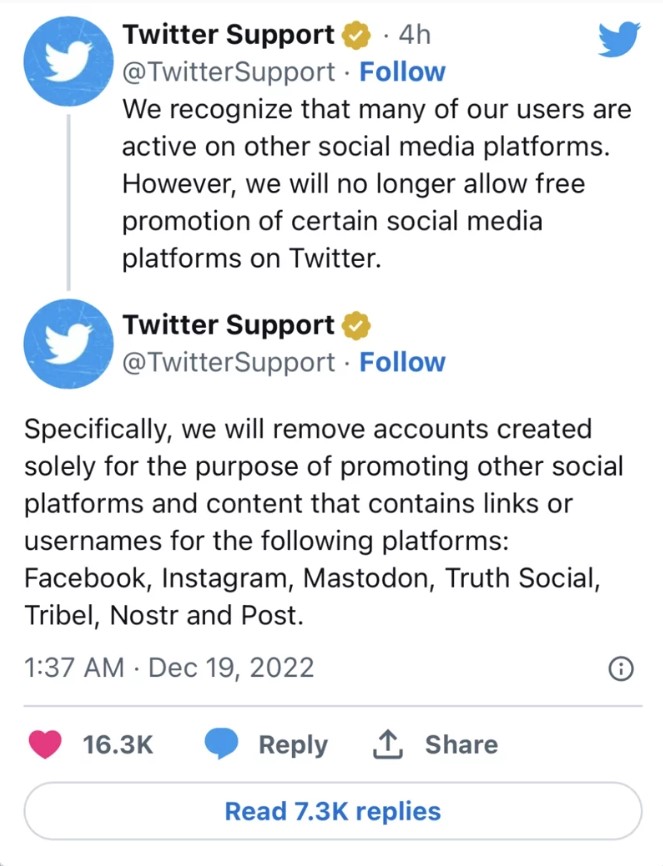
Task: Click the Twitter Support name in first tweet
Action: pyautogui.click(x=228, y=35)
